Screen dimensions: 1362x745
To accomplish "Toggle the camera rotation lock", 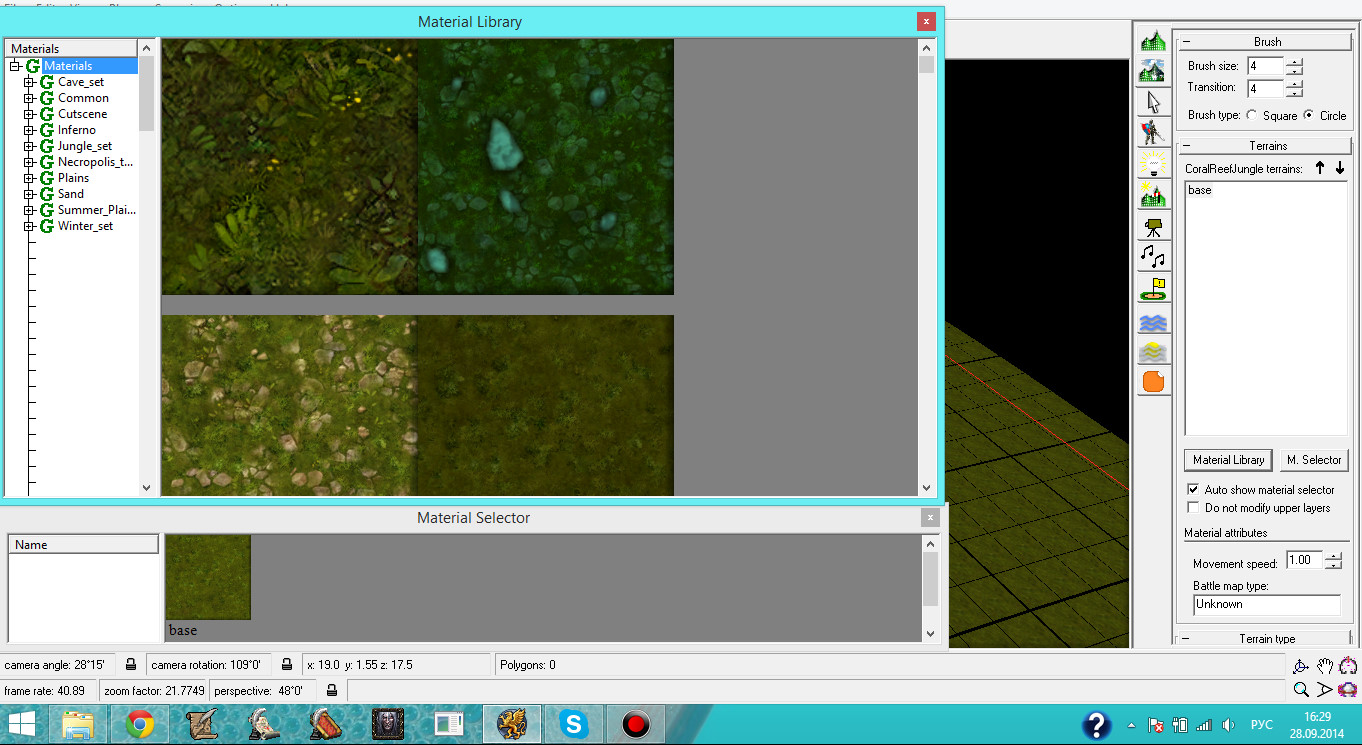I will click(x=287, y=665).
